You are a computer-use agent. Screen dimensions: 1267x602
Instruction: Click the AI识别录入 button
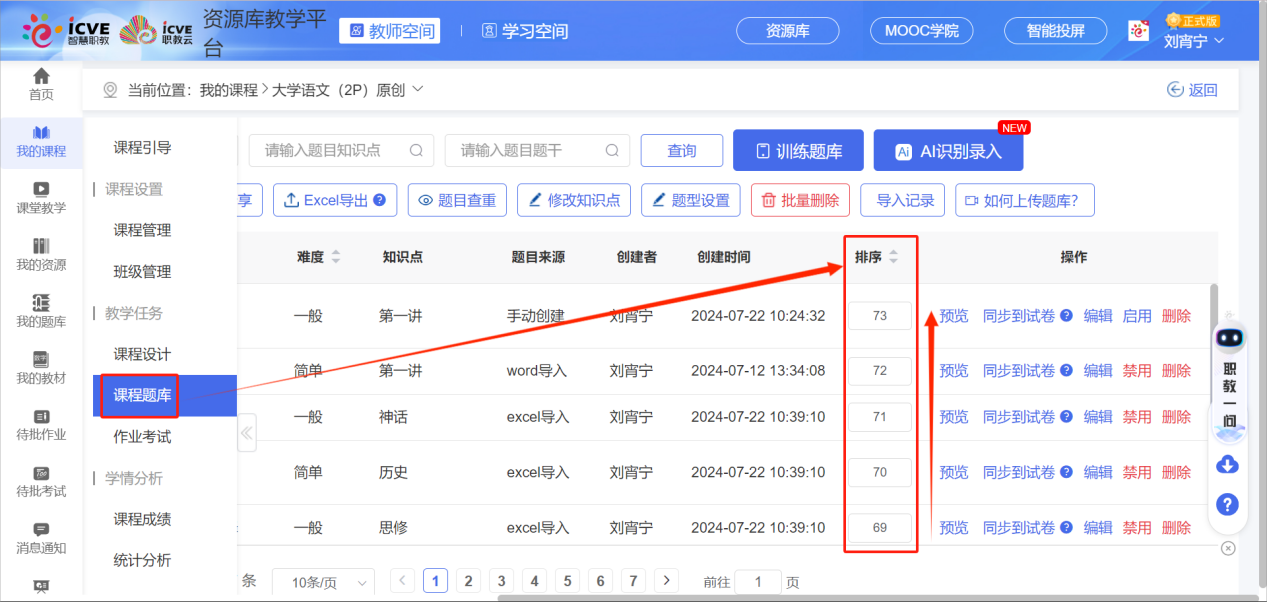pyautogui.click(x=949, y=151)
